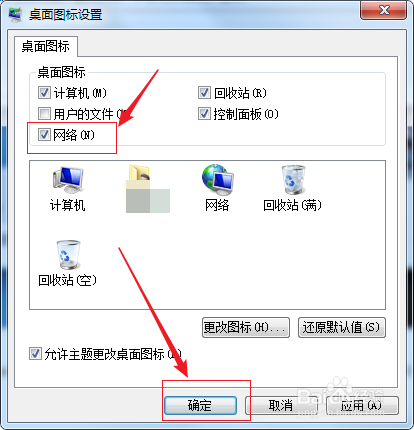This screenshot has height=430, width=414.
Task: Toggle the 回收站(R) checkbox
Action: tap(204, 93)
